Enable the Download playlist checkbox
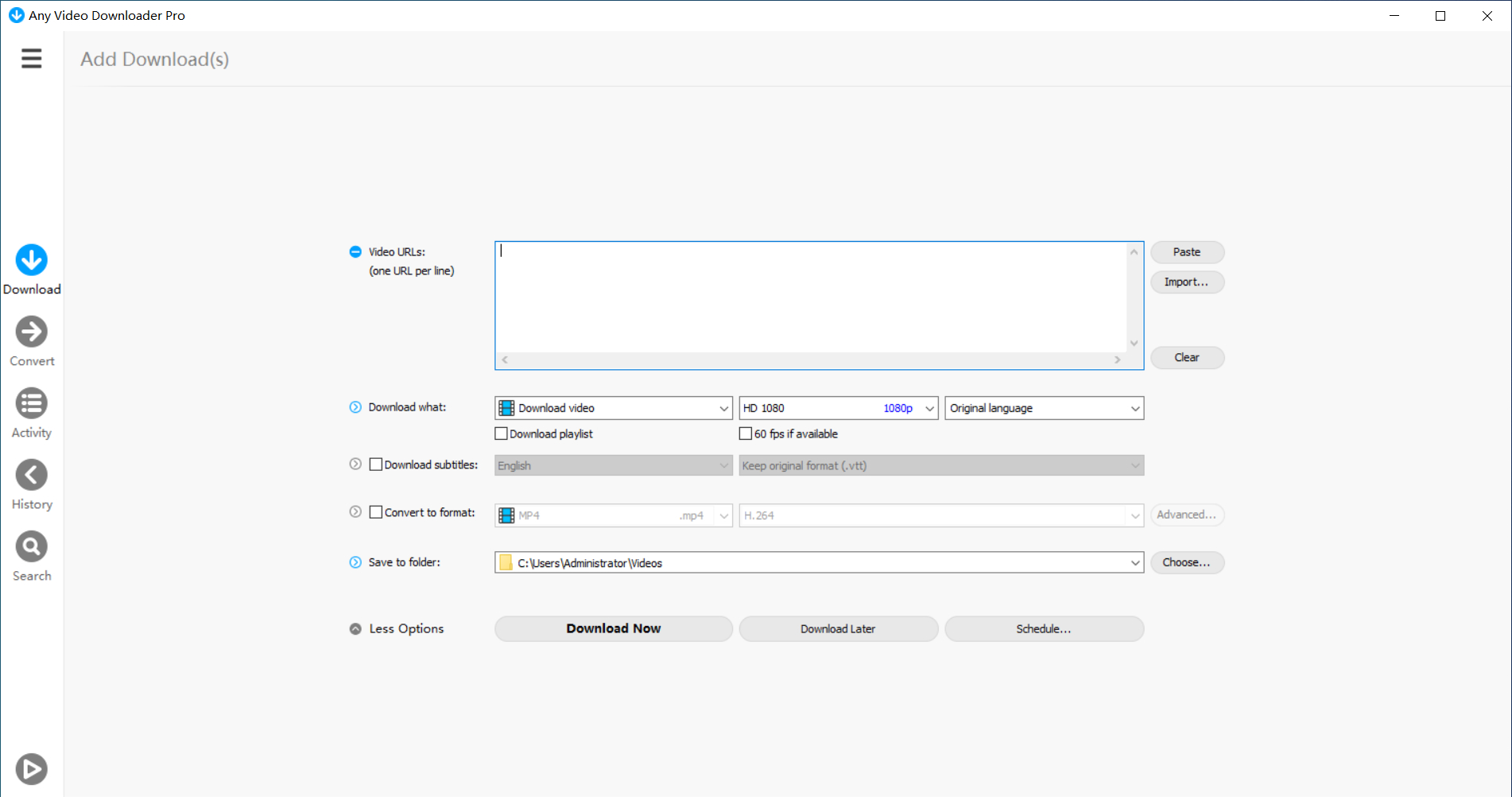The image size is (1512, 797). tap(501, 433)
